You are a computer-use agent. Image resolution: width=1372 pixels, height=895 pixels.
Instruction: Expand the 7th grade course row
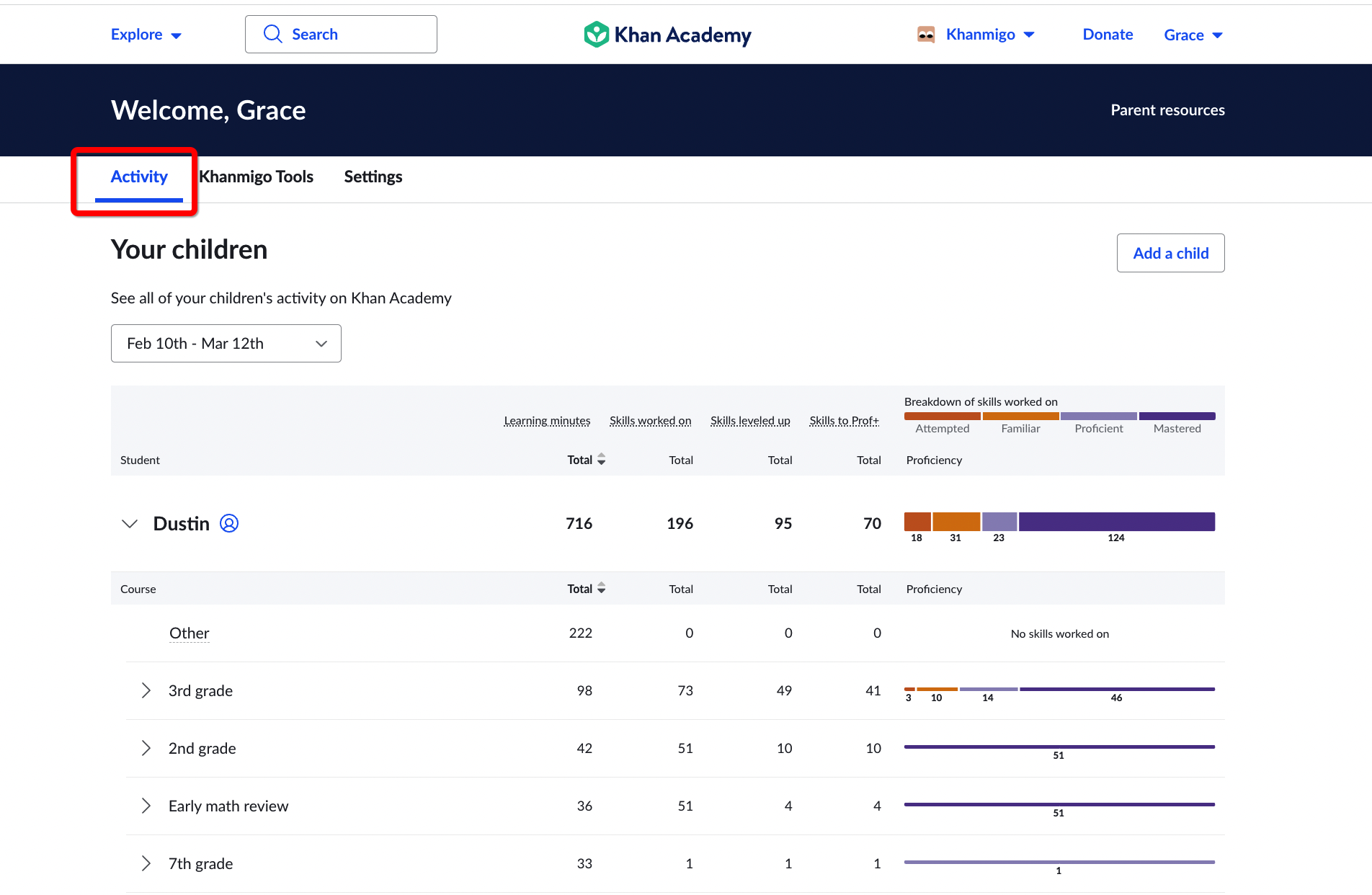[146, 863]
